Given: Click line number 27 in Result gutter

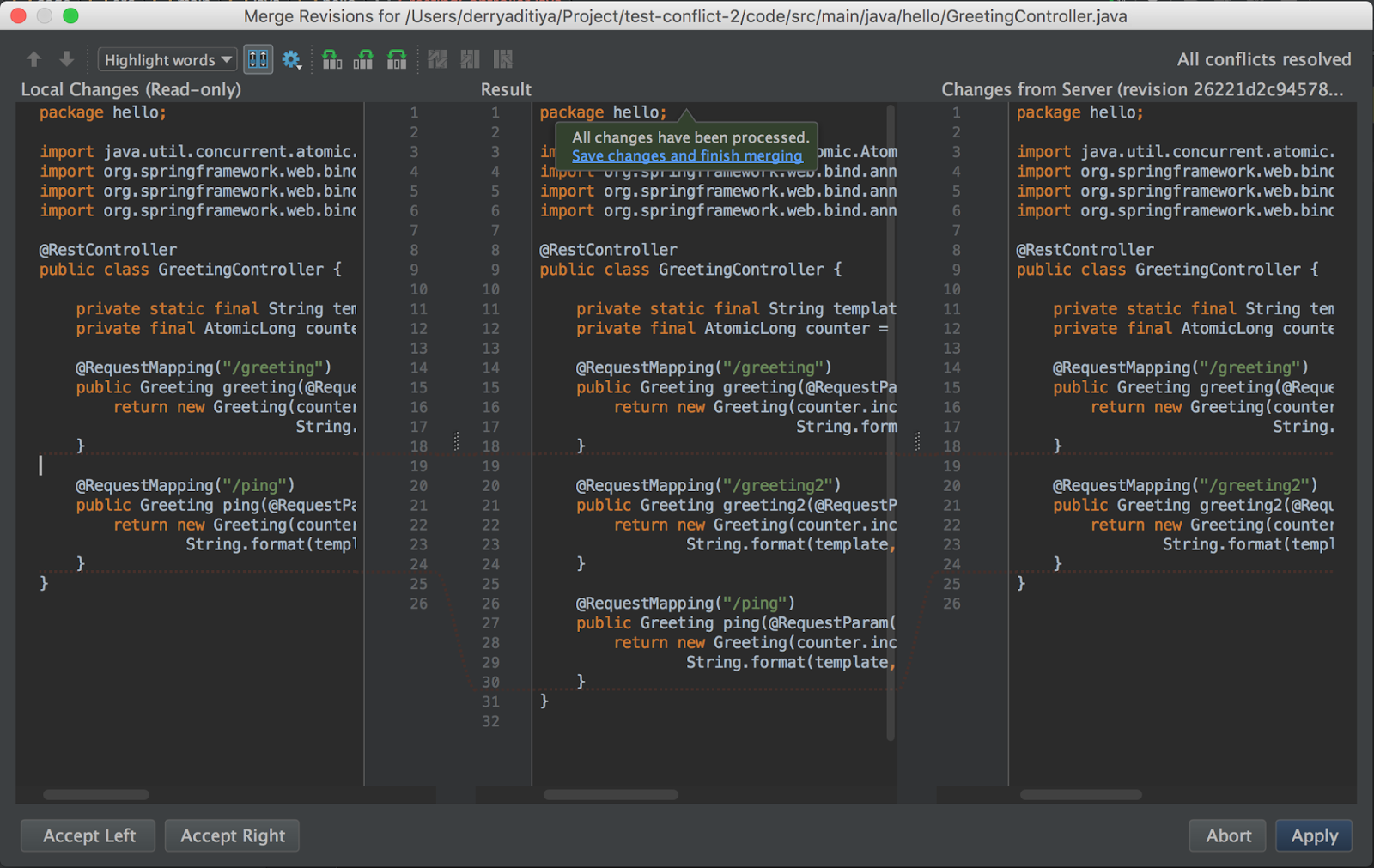Looking at the screenshot, I should pyautogui.click(x=490, y=623).
